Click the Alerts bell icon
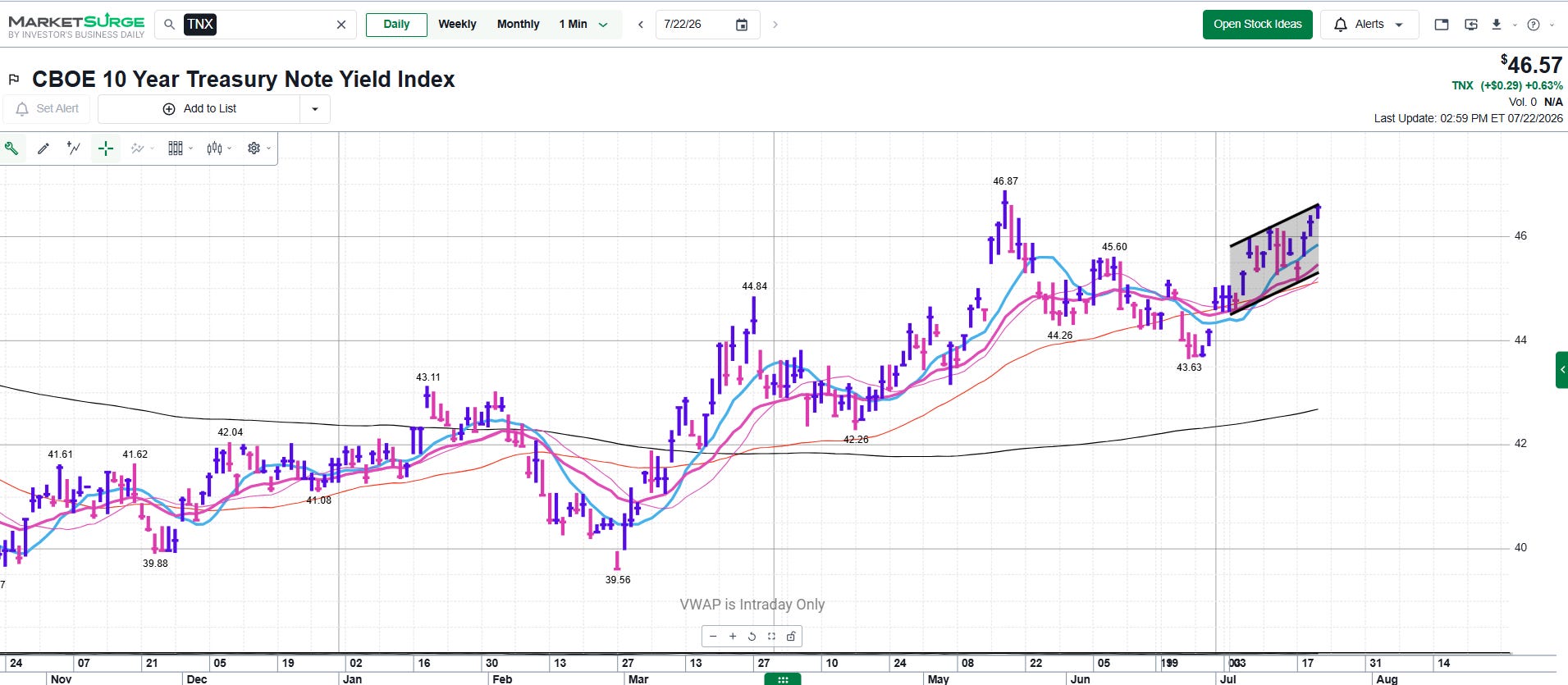The width and height of the screenshot is (1568, 685). pyautogui.click(x=1341, y=25)
